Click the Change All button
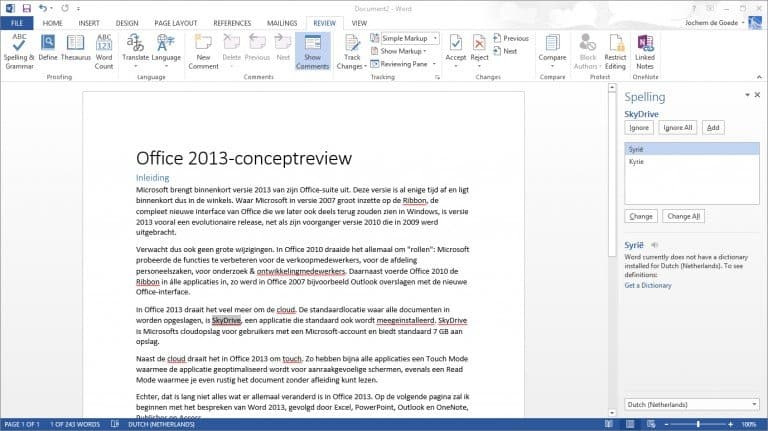 coord(683,216)
